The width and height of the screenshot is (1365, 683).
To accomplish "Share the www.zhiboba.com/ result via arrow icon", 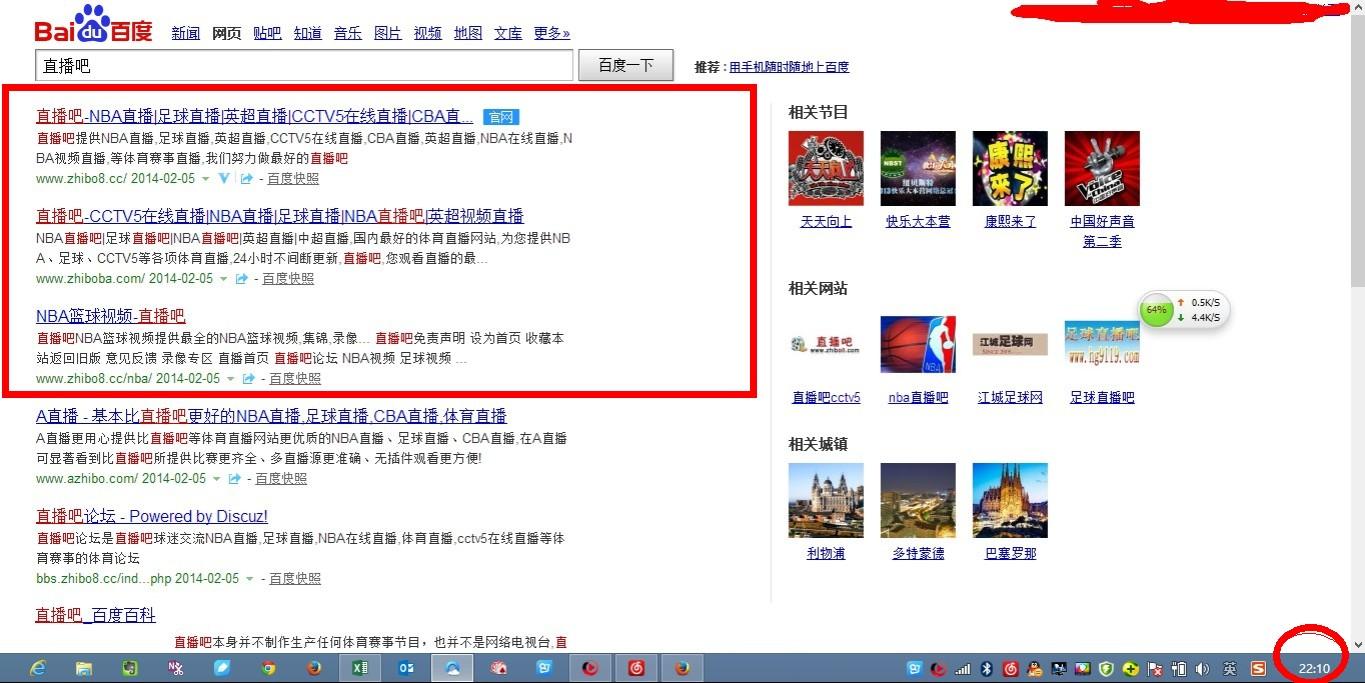I will tap(241, 279).
